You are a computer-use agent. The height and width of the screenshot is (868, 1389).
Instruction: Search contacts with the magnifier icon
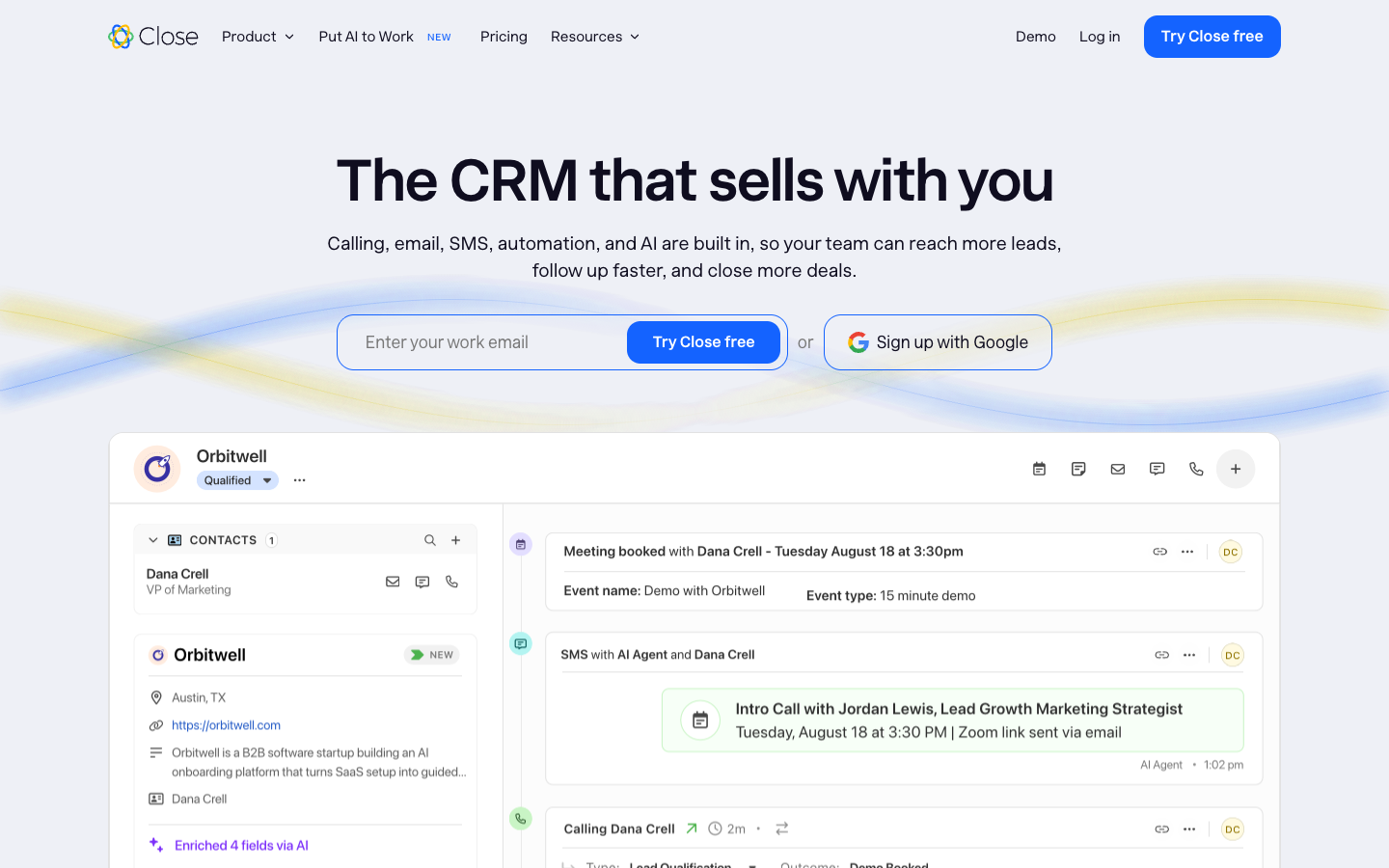(x=430, y=540)
